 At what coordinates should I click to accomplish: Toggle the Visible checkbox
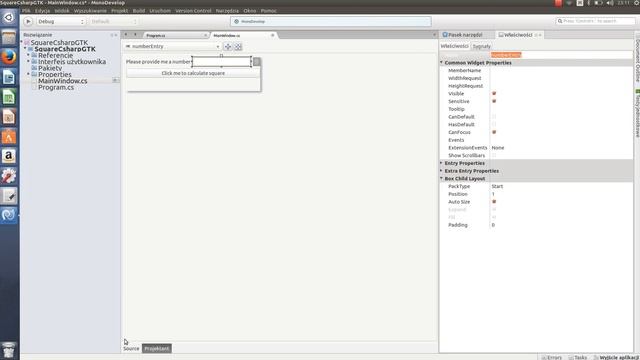[x=494, y=93]
